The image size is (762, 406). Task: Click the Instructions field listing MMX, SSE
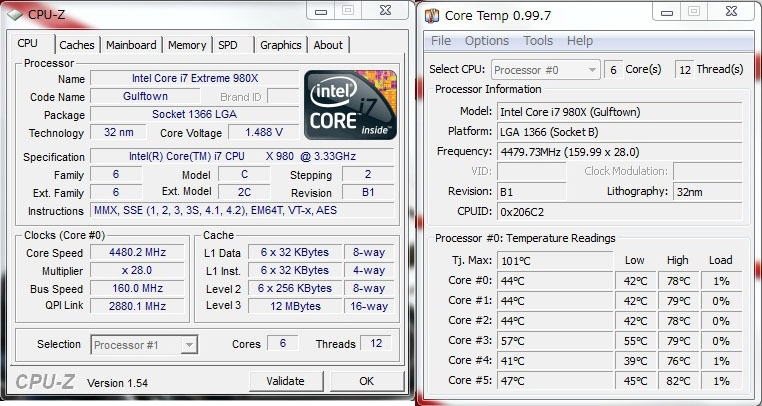(242, 211)
